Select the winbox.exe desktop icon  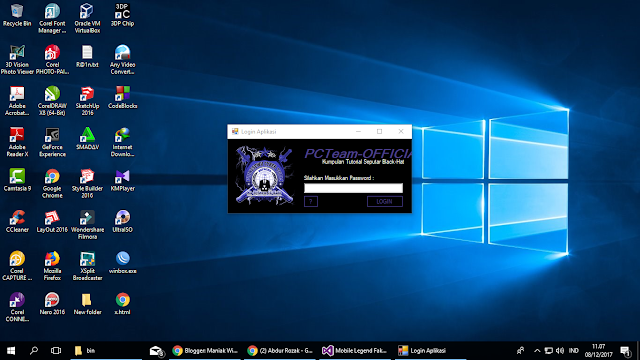122,262
